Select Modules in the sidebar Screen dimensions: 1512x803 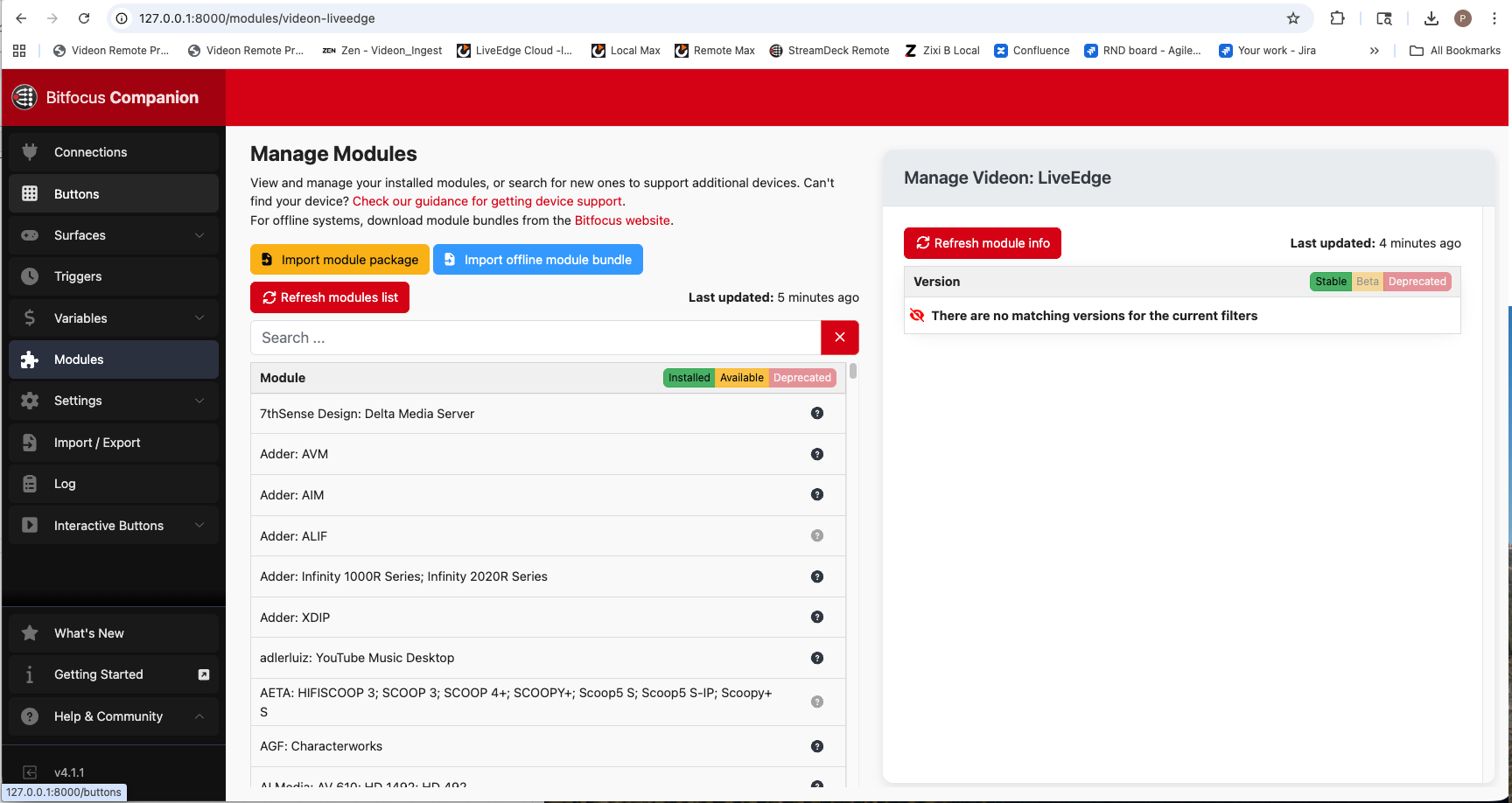(x=114, y=360)
